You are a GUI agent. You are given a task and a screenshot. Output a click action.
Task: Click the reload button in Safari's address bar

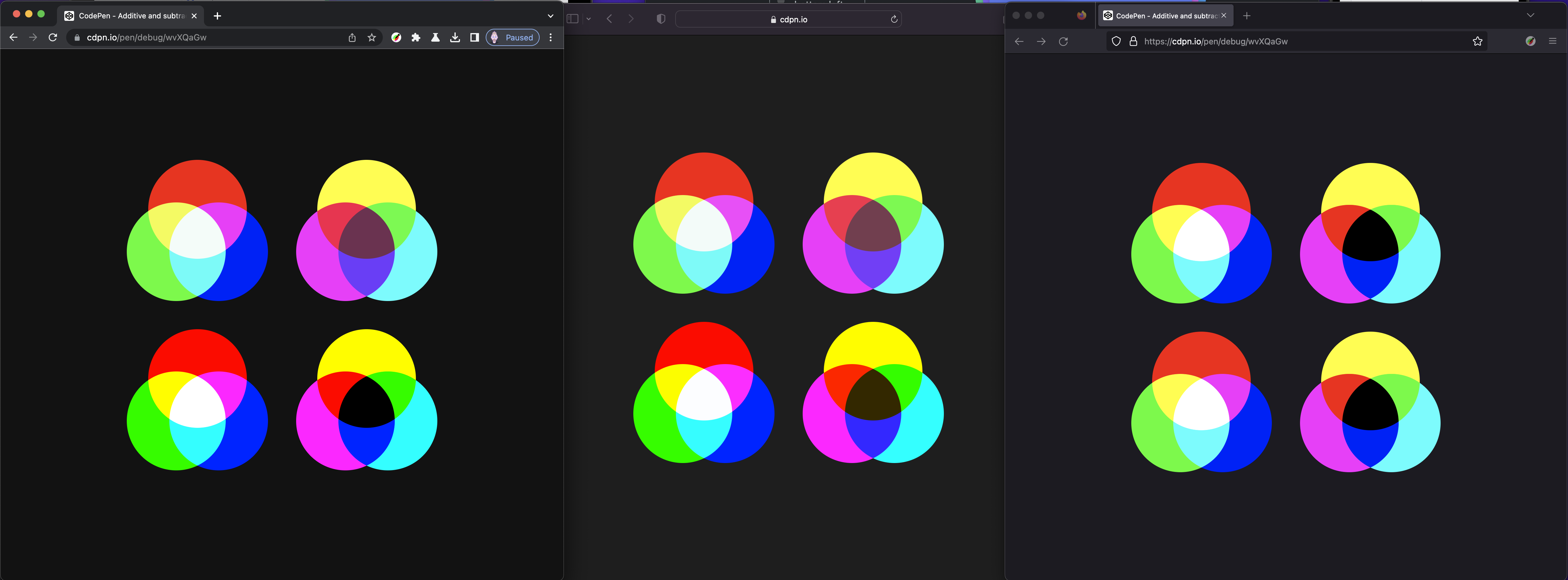[894, 19]
